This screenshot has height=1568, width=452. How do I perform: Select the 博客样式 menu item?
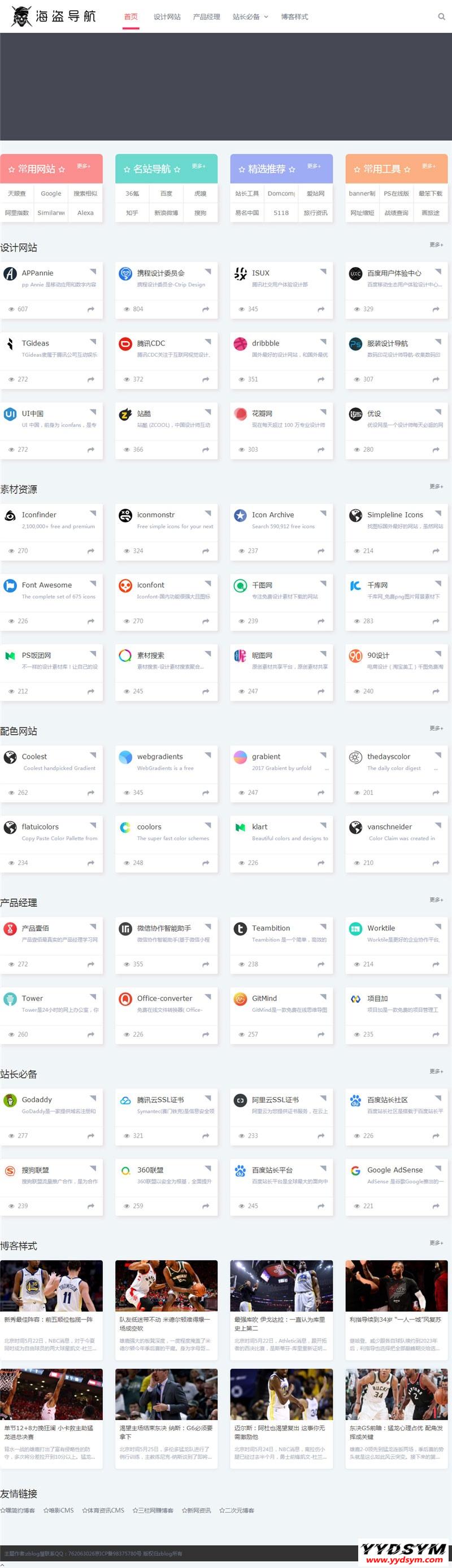pos(294,17)
